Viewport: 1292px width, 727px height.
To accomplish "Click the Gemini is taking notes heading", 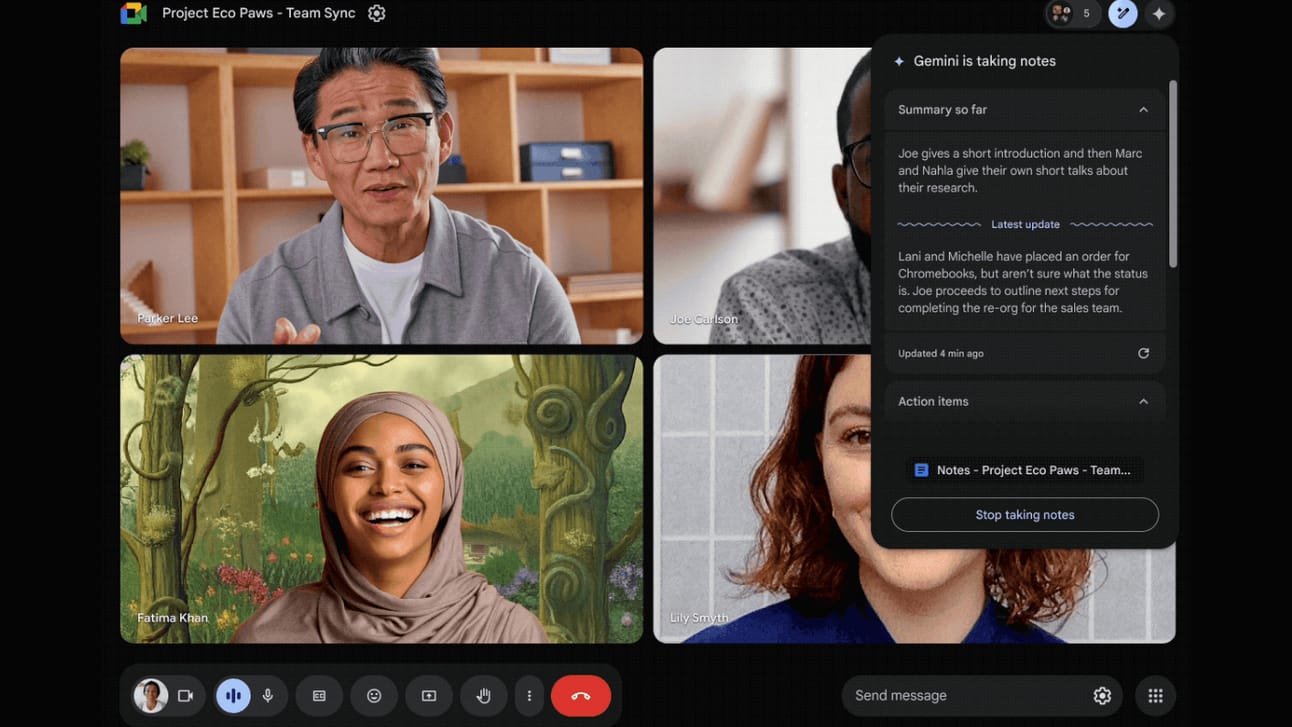I will pos(984,61).
